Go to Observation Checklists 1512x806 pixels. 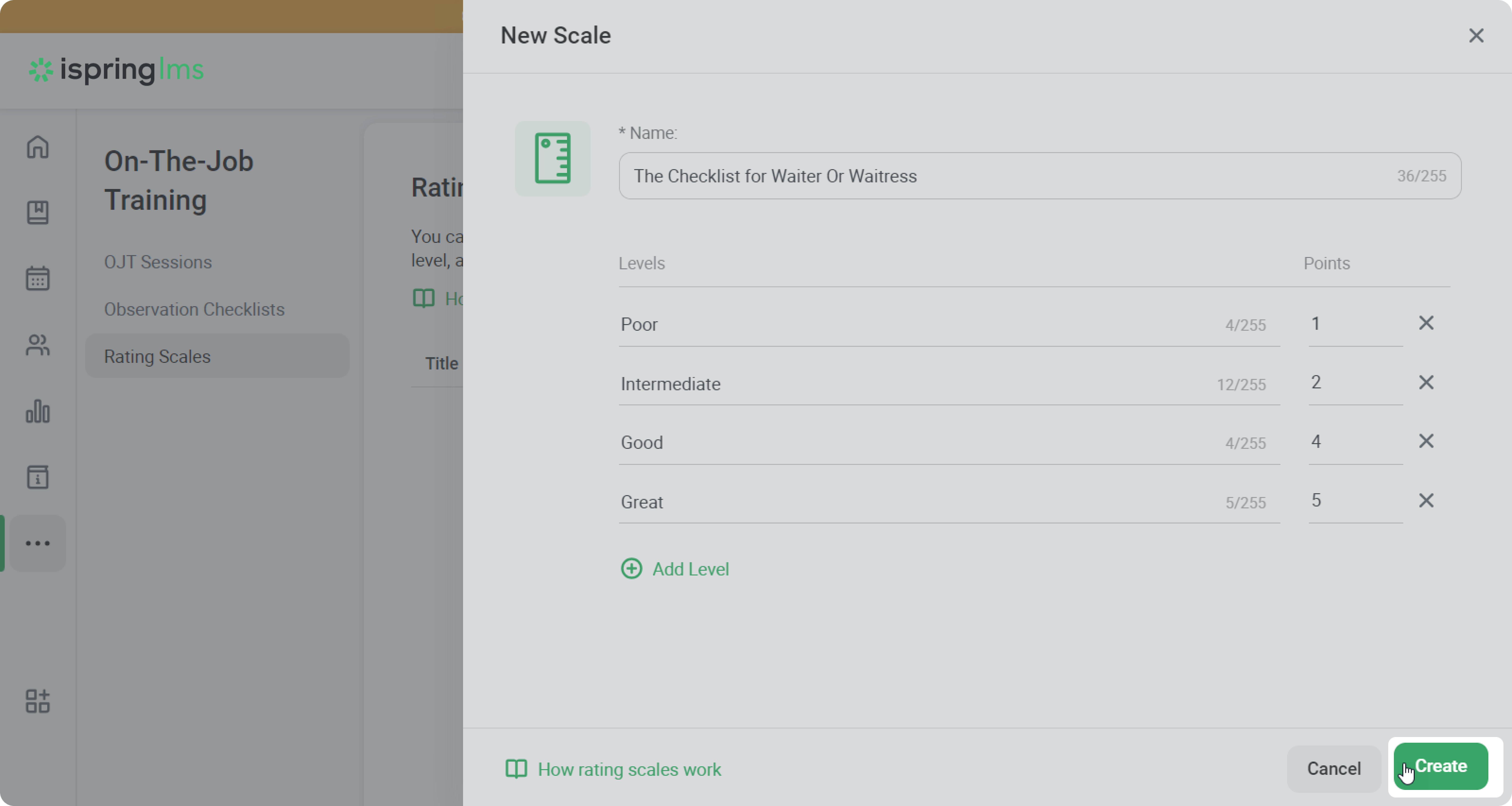194,309
